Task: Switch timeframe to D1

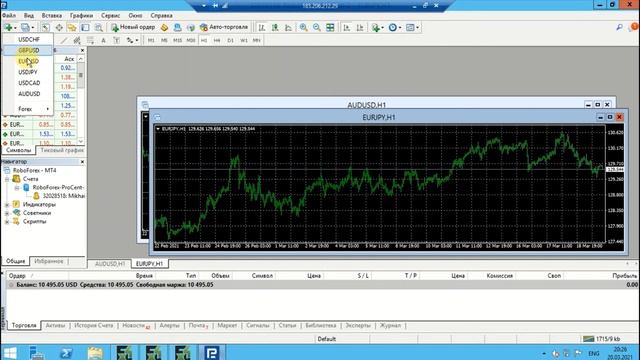Action: point(230,40)
